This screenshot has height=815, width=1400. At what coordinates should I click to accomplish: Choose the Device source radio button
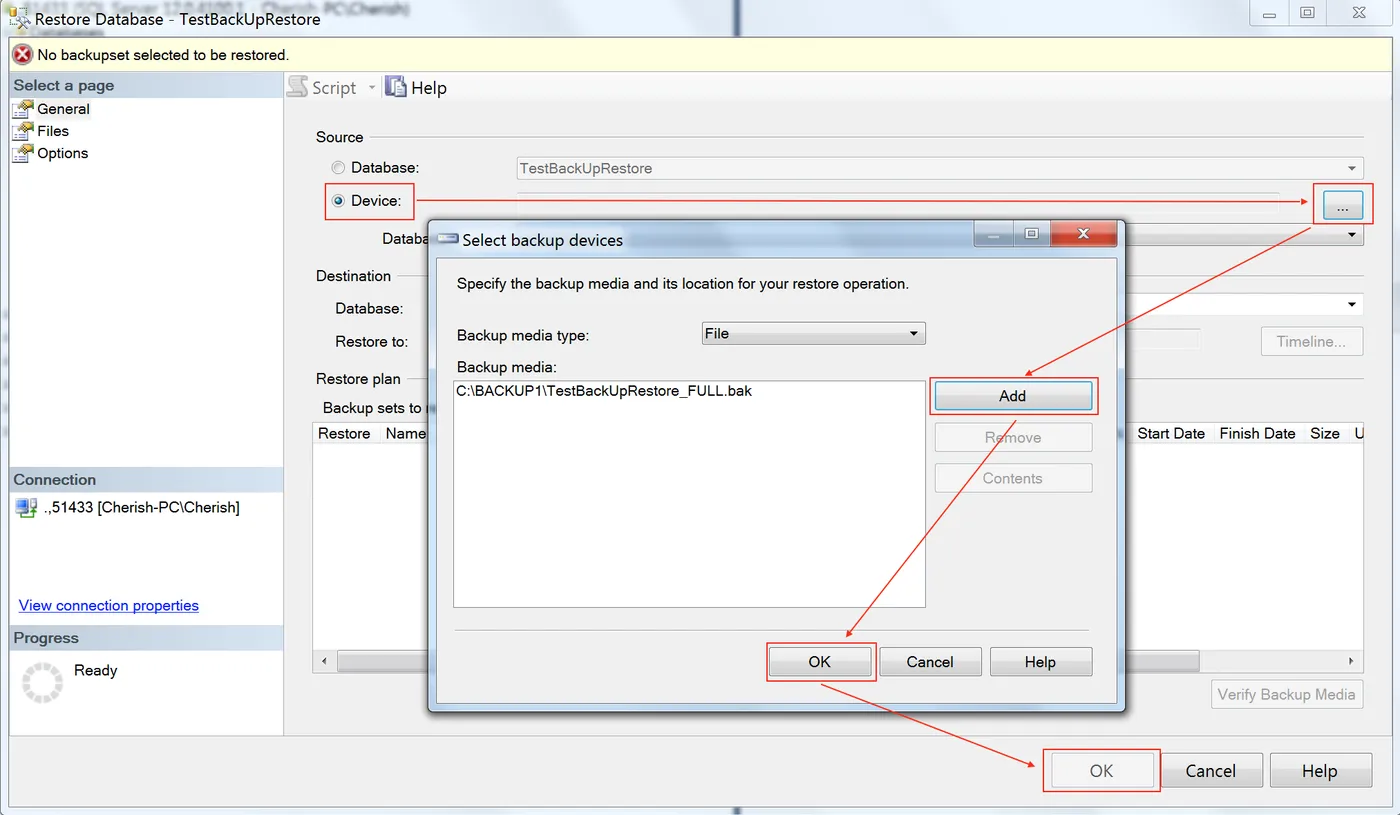click(338, 201)
